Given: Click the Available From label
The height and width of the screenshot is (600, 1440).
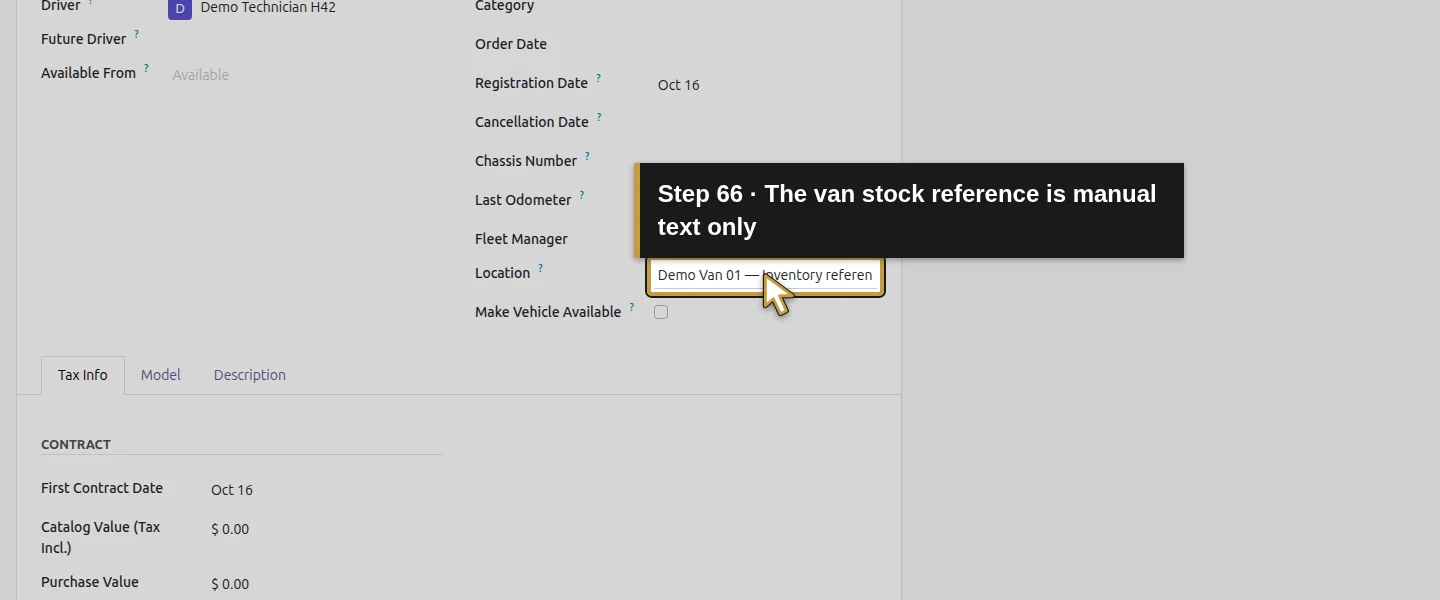Looking at the screenshot, I should [x=88, y=73].
